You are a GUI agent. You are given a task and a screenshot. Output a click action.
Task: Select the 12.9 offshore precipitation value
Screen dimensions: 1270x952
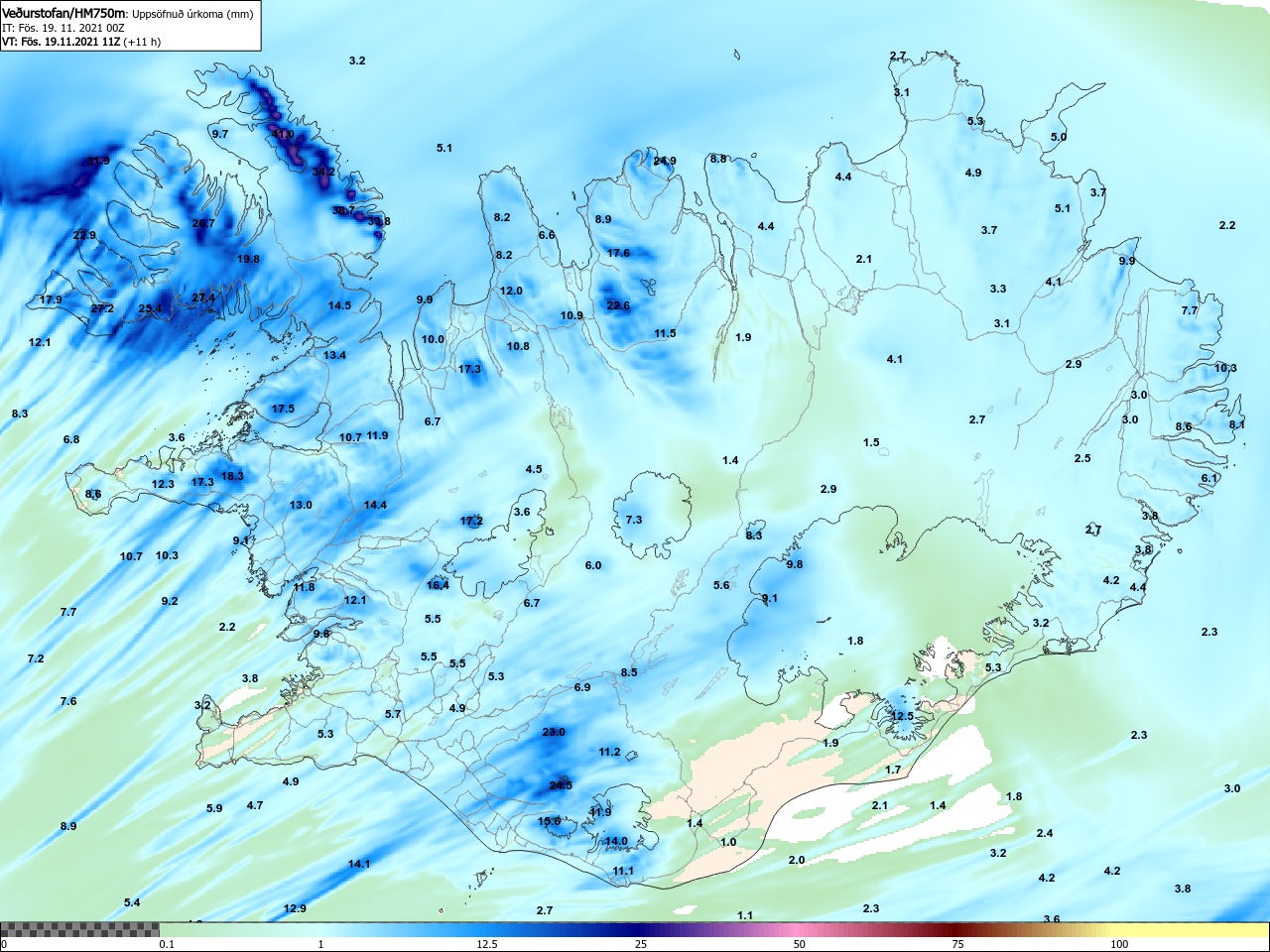pos(295,908)
